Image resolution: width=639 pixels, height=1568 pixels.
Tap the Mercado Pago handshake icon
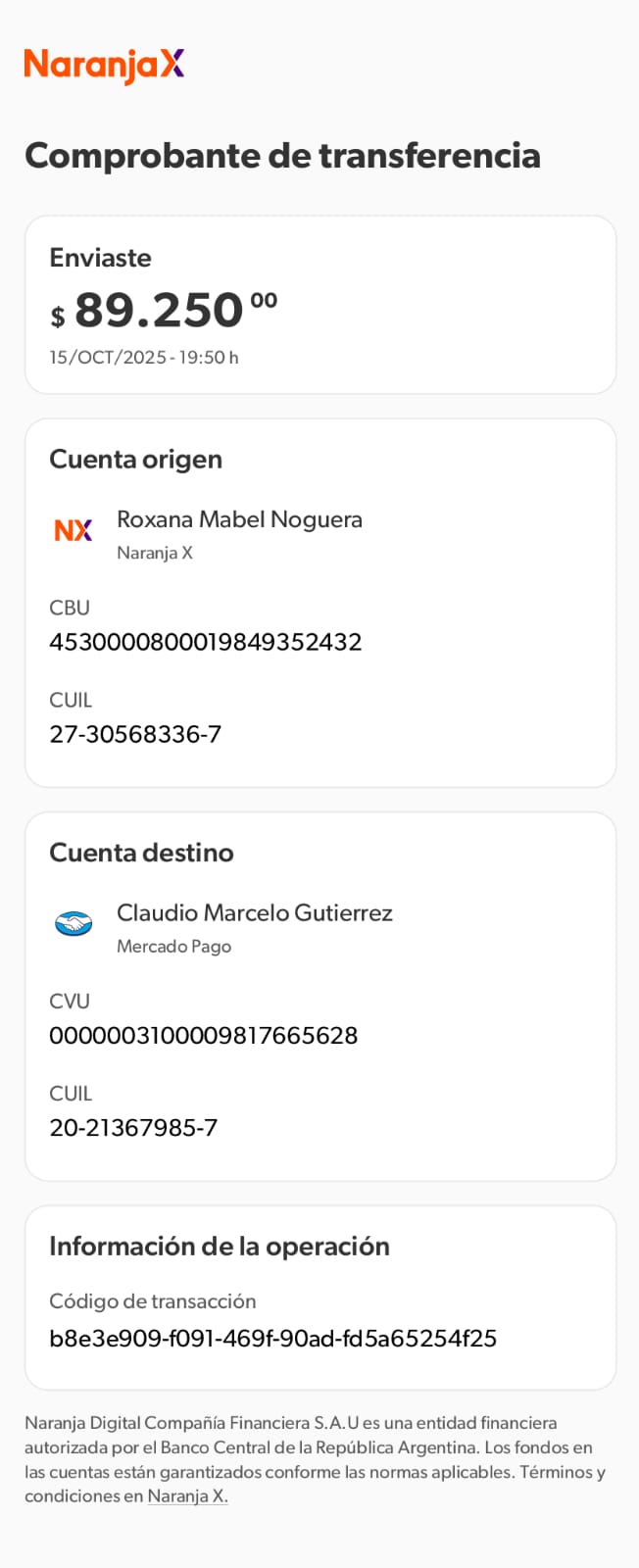click(74, 923)
